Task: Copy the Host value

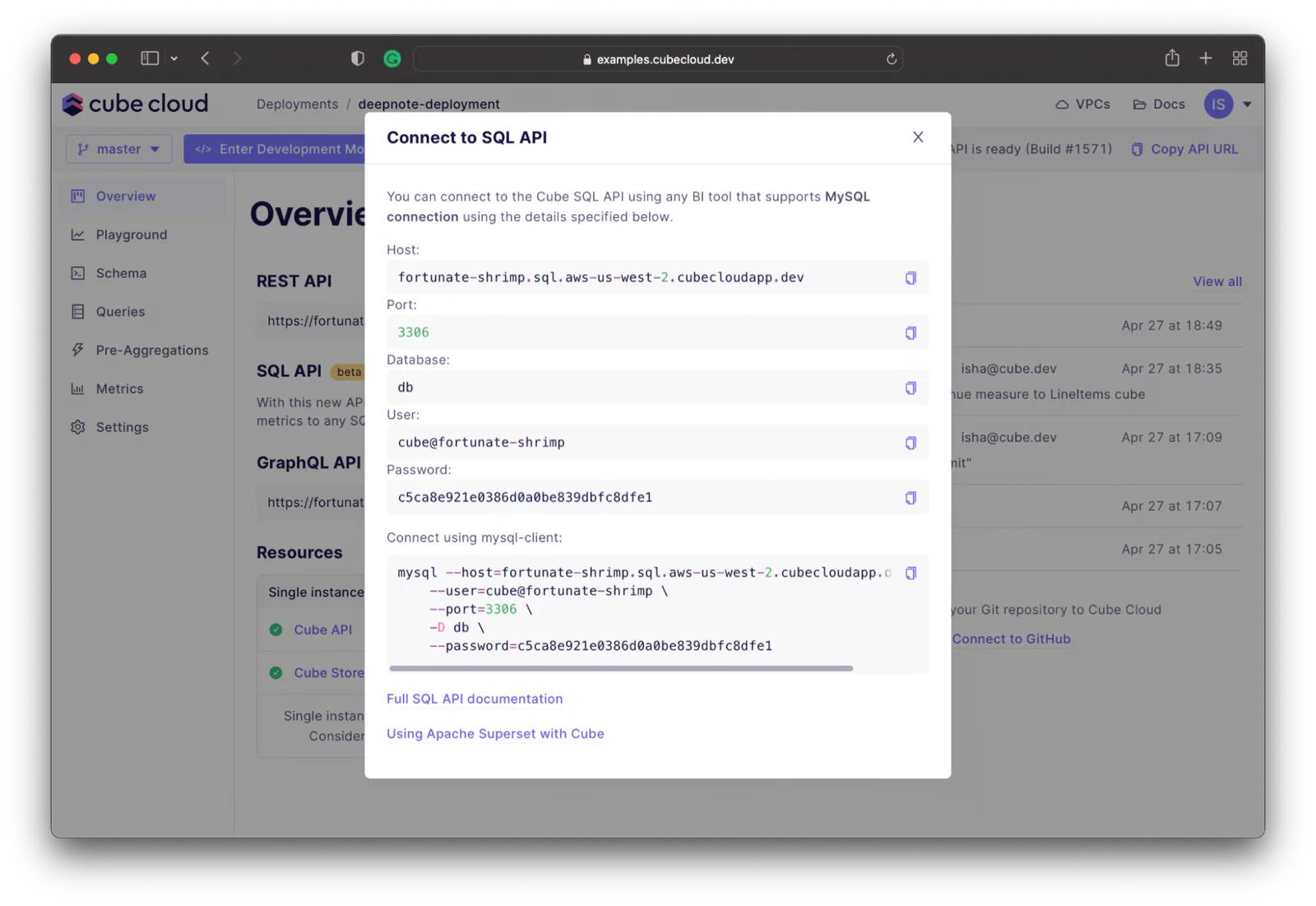Action: [911, 278]
